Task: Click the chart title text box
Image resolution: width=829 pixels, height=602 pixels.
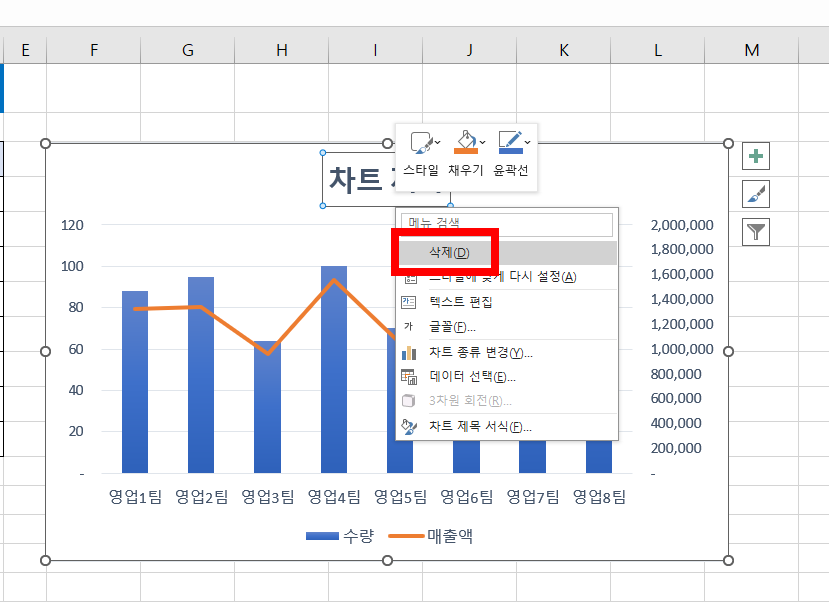Action: click(x=360, y=179)
